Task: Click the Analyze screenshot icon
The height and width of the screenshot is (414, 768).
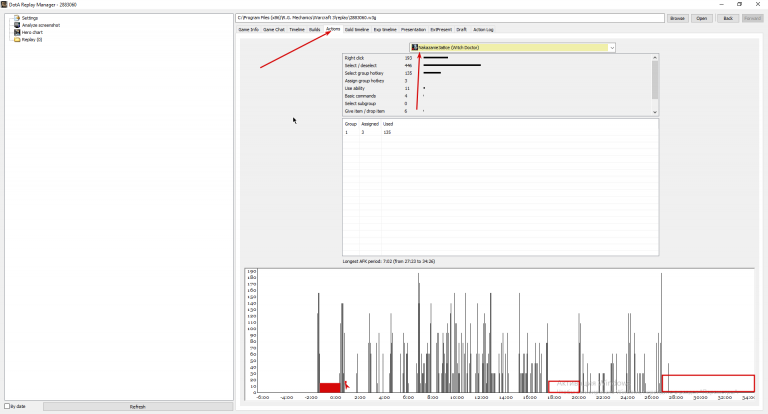Action: click(17, 25)
